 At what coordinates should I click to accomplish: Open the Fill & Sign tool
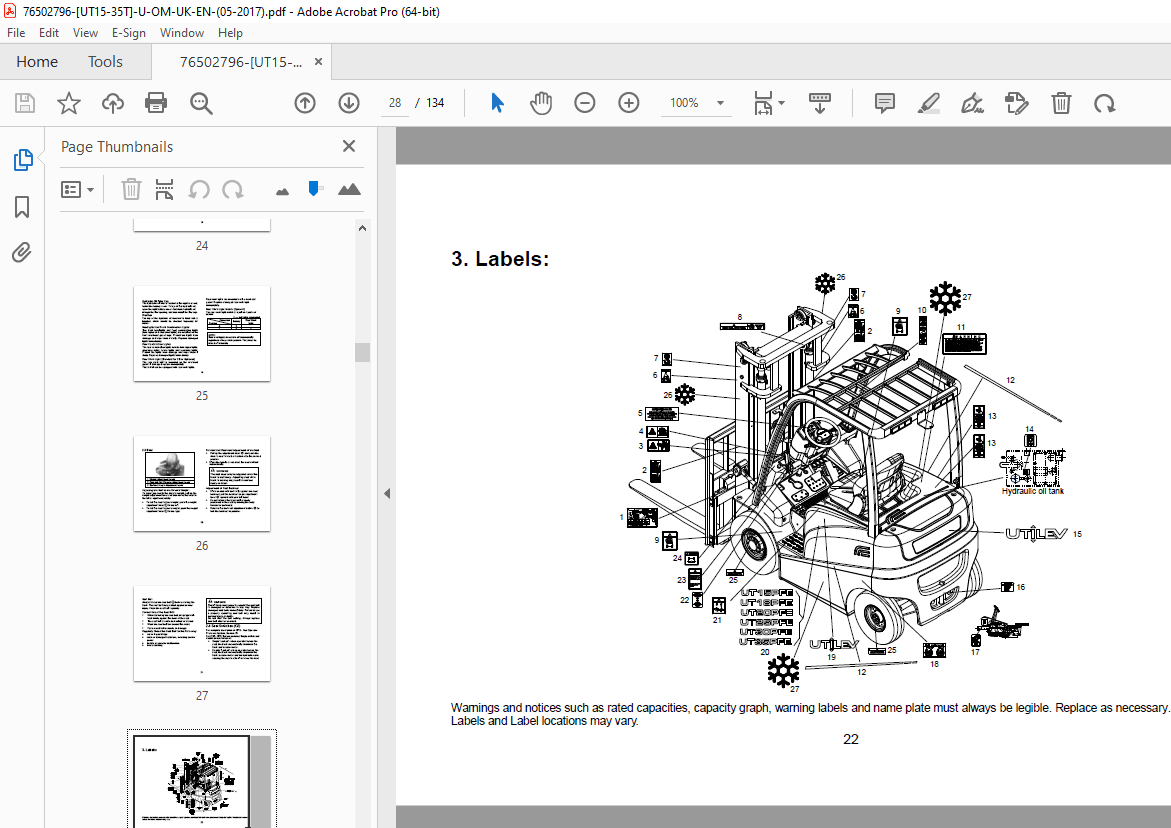pyautogui.click(x=1017, y=102)
